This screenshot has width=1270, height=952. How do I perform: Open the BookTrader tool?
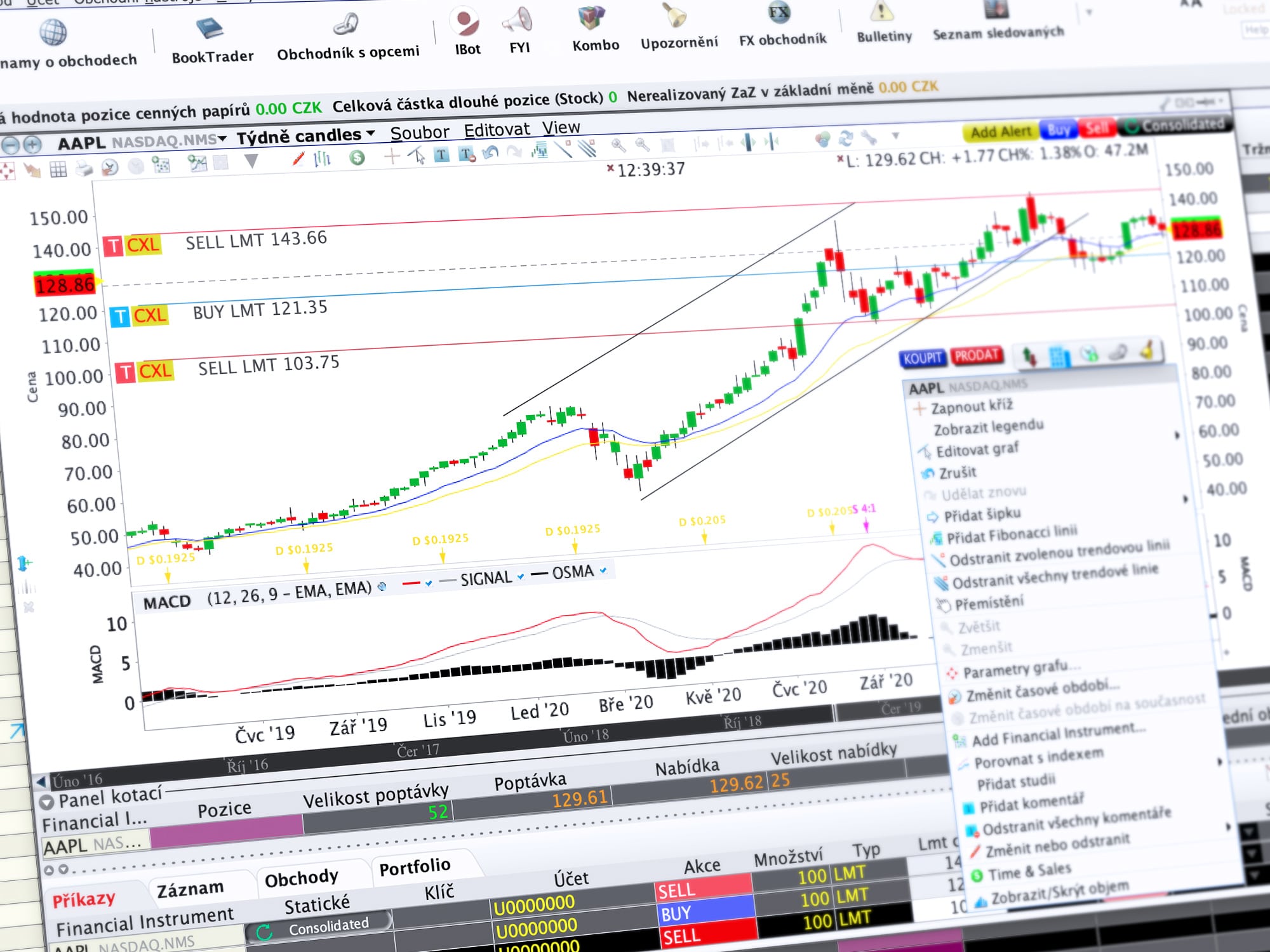click(212, 42)
